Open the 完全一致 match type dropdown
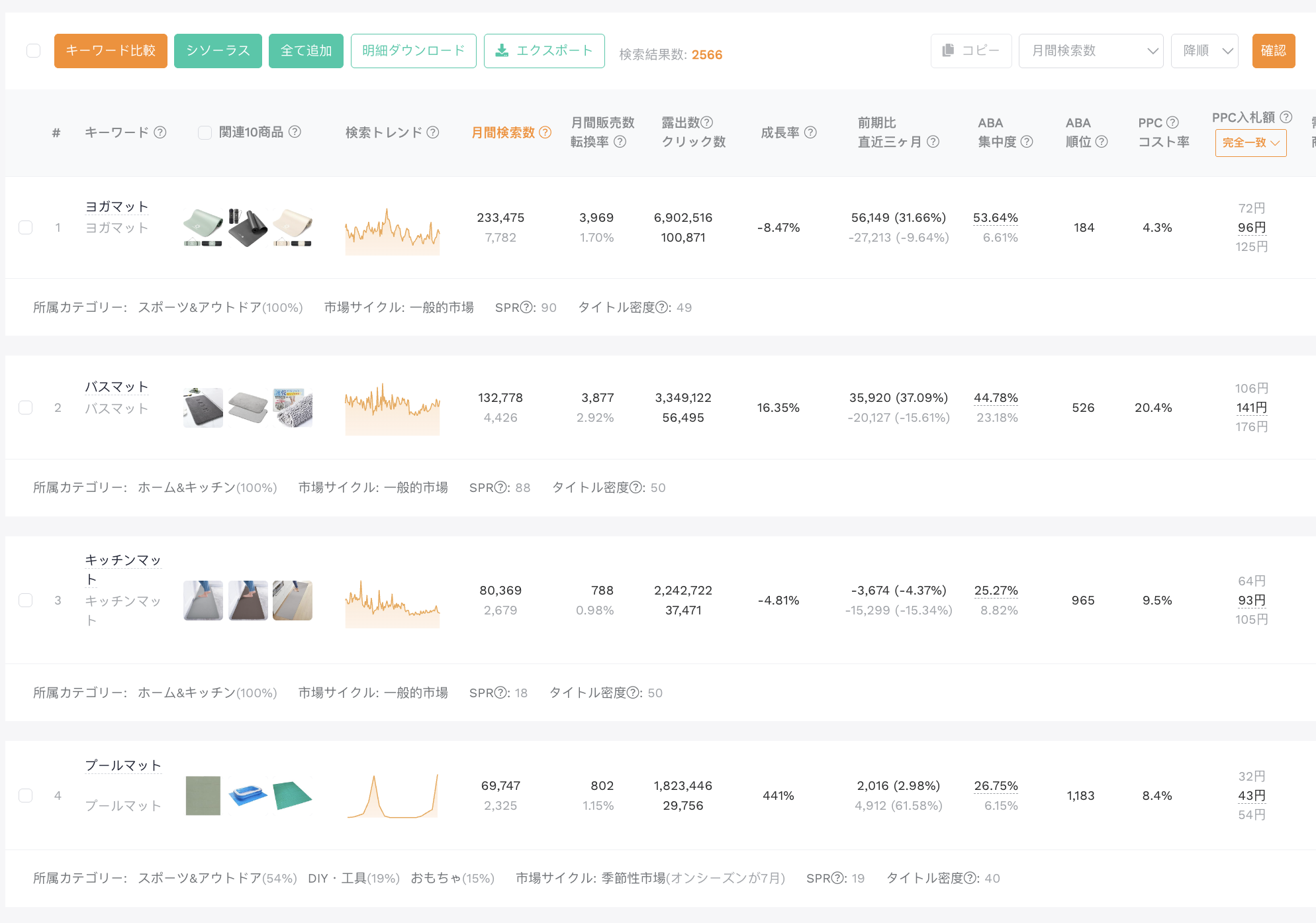This screenshot has width=1316, height=923. click(x=1250, y=143)
